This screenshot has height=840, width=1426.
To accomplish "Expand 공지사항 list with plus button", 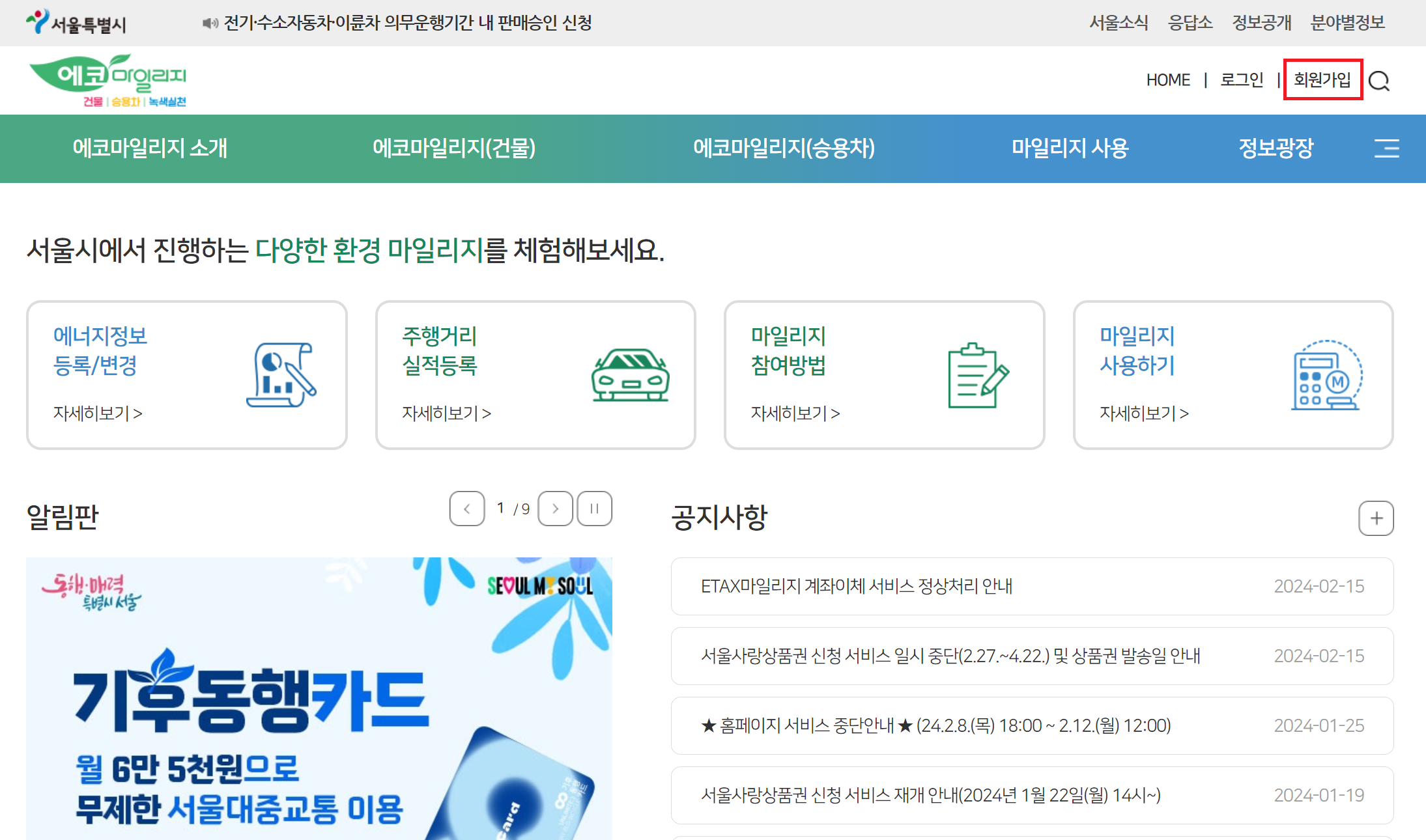I will pos(1376,518).
